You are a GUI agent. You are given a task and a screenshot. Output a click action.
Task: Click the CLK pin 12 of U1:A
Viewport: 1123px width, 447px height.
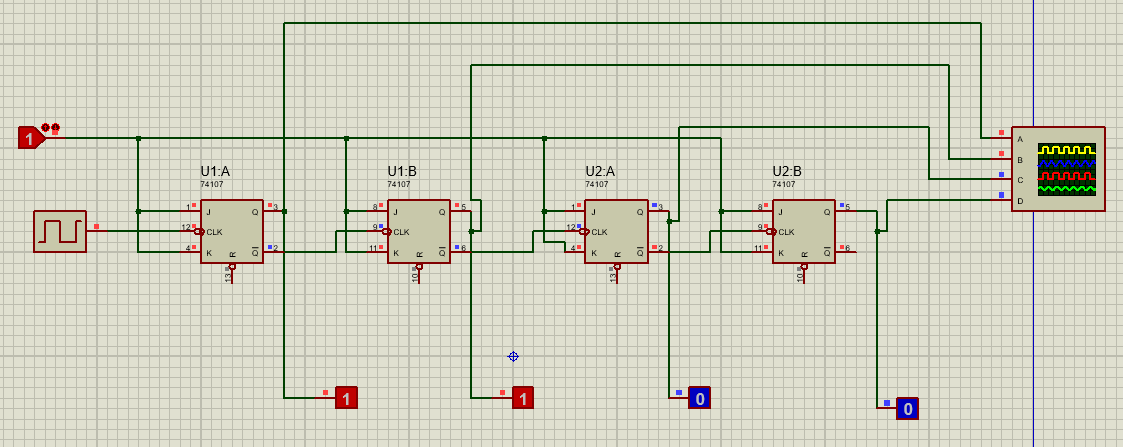pyautogui.click(x=191, y=231)
